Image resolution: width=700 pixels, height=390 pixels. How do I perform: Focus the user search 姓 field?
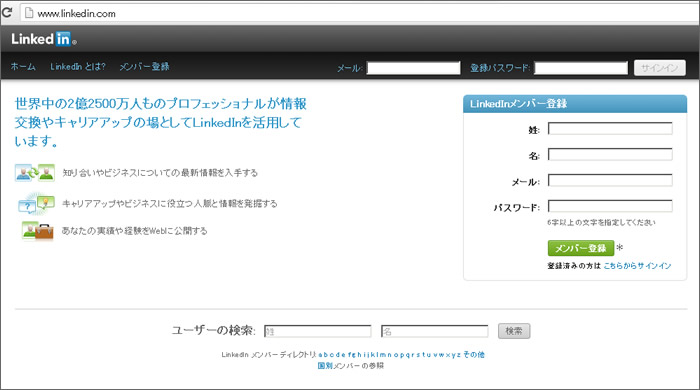tap(317, 331)
